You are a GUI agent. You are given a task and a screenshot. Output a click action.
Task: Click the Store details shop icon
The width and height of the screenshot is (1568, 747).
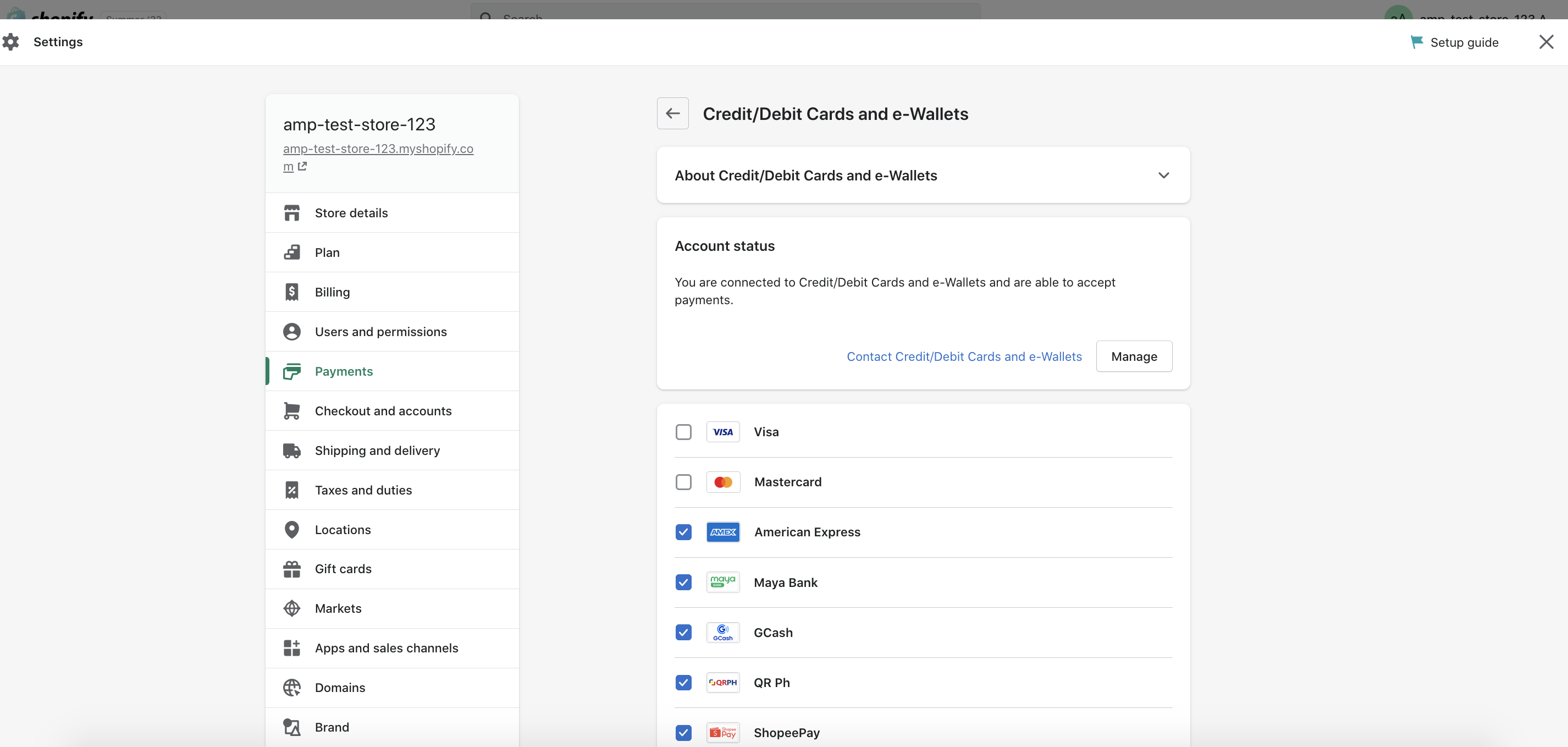tap(291, 213)
